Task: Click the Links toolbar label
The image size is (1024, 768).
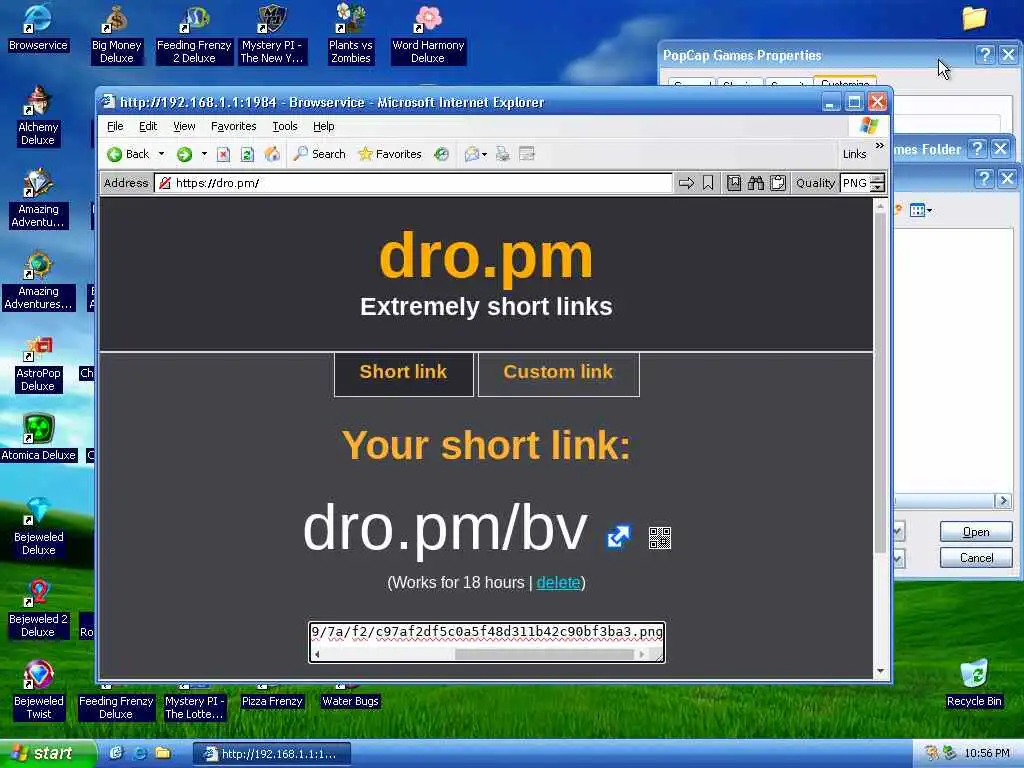Action: (x=854, y=154)
